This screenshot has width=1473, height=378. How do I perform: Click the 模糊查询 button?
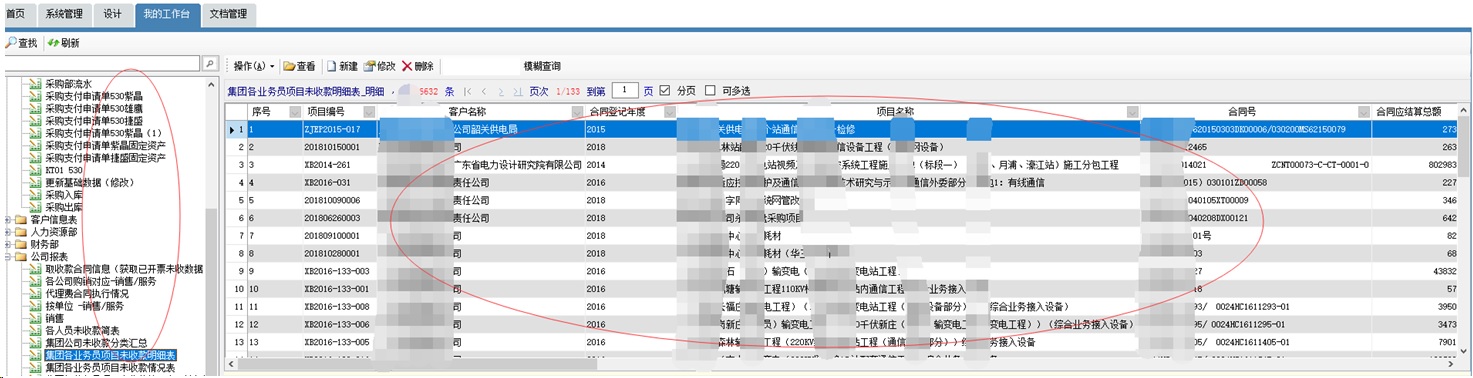[542, 66]
